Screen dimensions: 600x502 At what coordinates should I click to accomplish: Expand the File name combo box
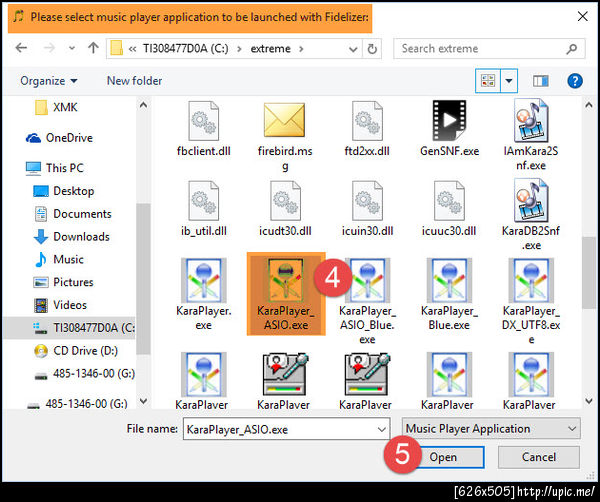382,429
